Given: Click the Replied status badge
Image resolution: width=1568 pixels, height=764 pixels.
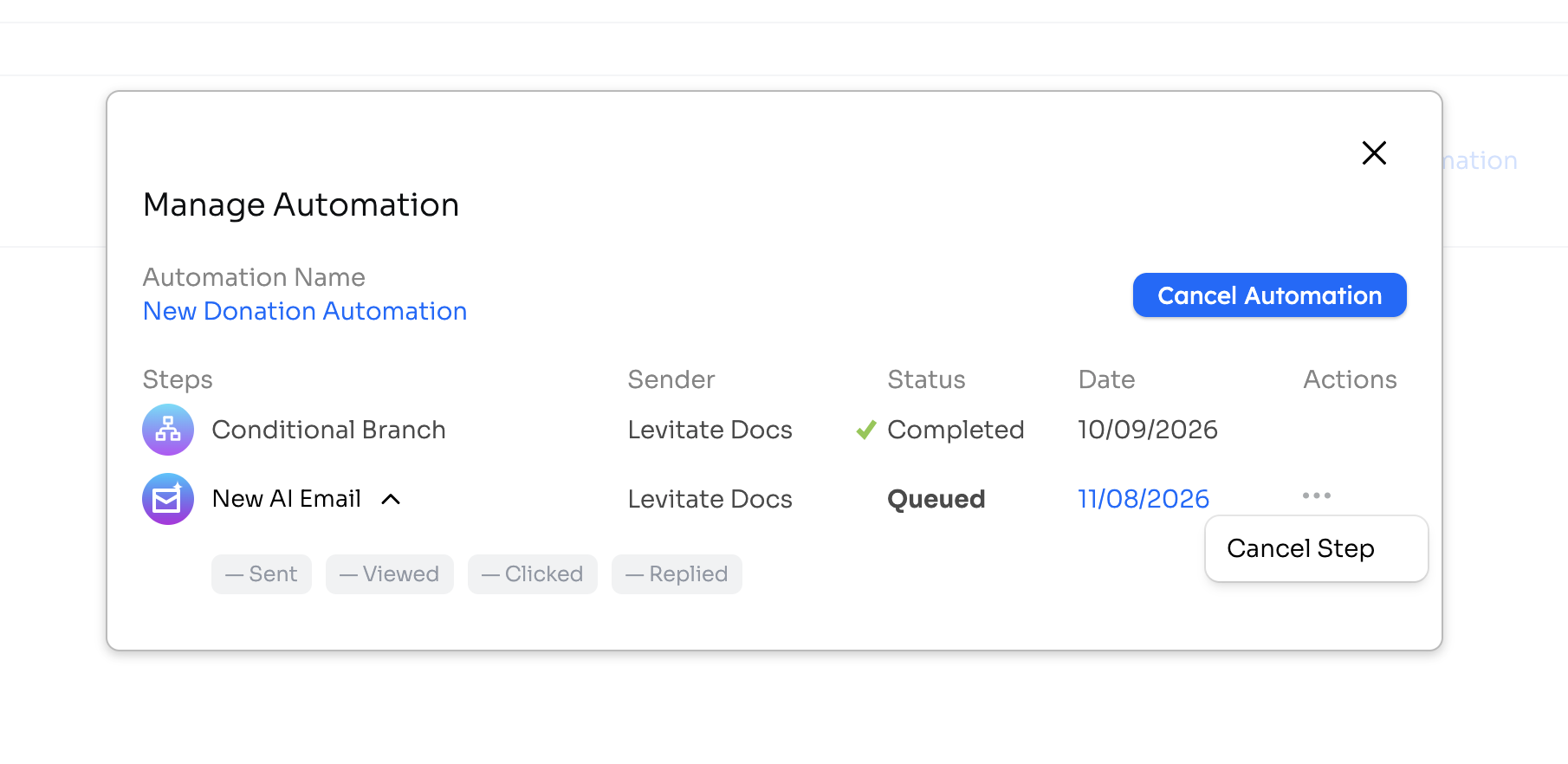Looking at the screenshot, I should pos(677,574).
